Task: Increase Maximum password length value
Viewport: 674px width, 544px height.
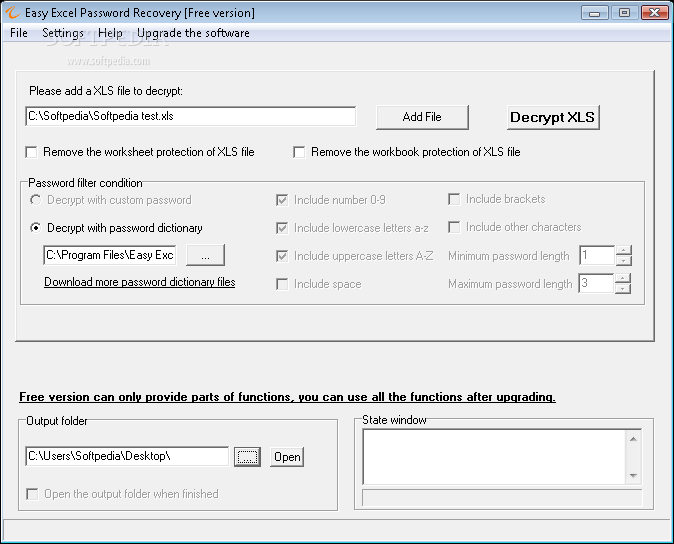Action: pos(623,278)
